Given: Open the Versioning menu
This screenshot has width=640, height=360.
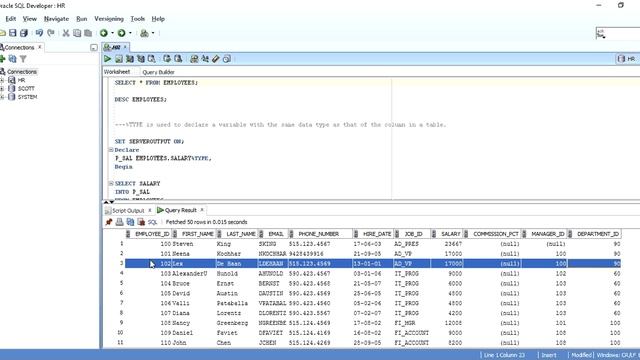Looking at the screenshot, I should coord(109,19).
